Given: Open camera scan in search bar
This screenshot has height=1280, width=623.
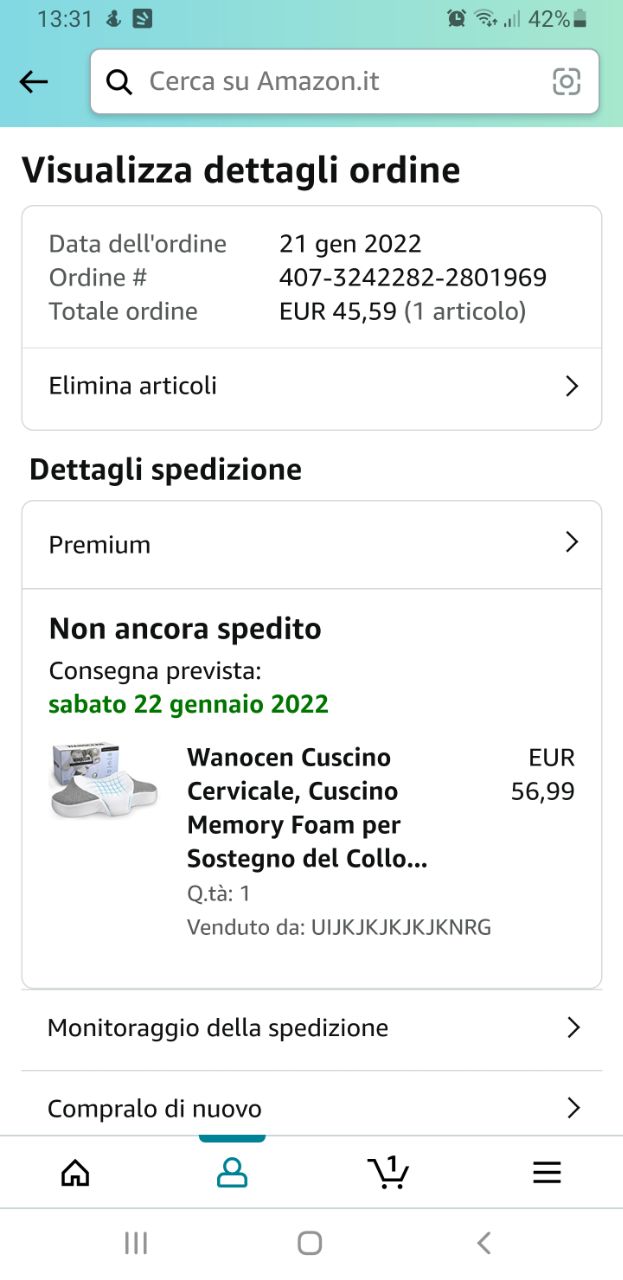Looking at the screenshot, I should pos(566,82).
